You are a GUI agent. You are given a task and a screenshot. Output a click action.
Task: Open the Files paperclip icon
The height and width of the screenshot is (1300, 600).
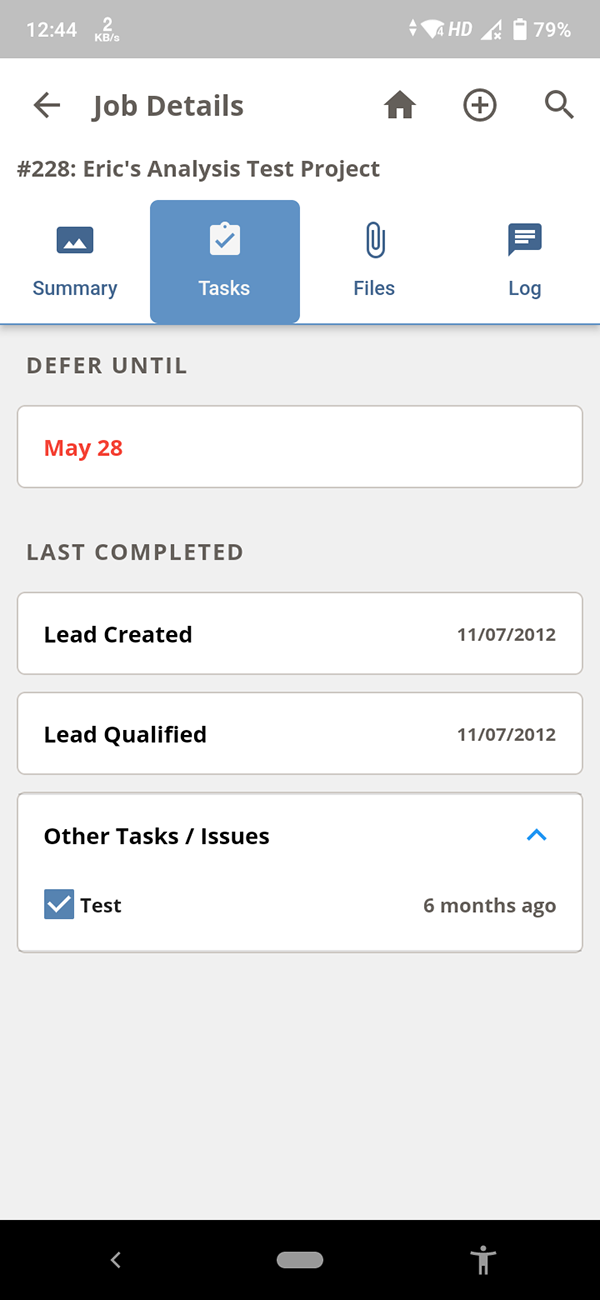(x=374, y=239)
